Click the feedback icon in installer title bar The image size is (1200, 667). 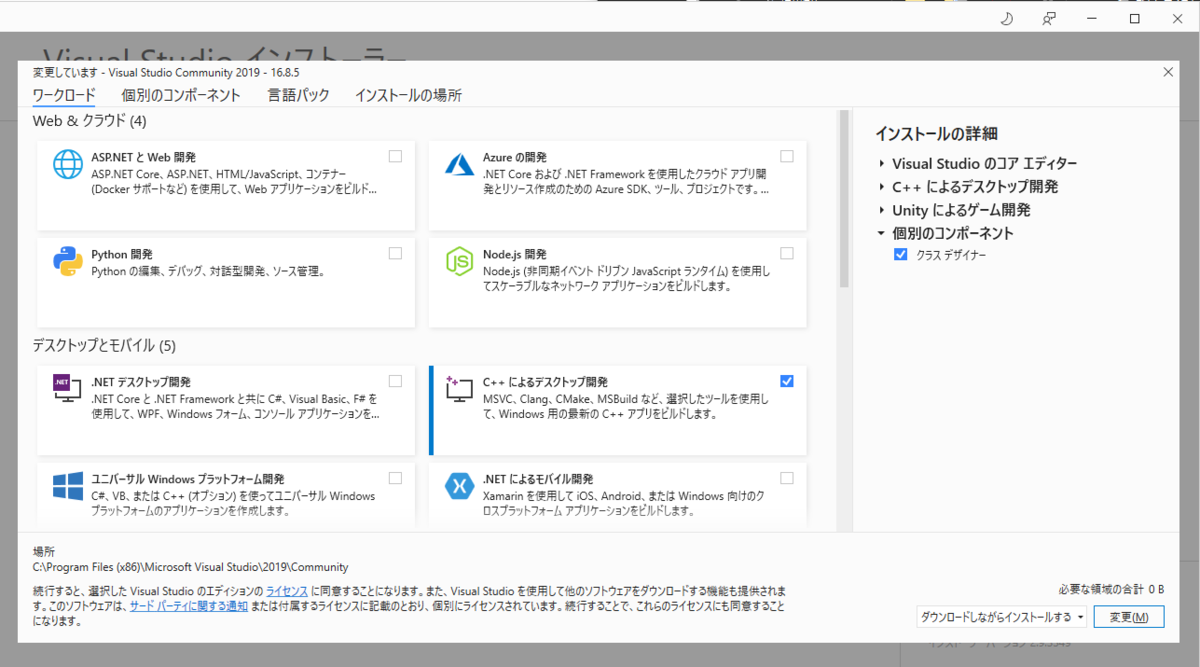point(1049,19)
